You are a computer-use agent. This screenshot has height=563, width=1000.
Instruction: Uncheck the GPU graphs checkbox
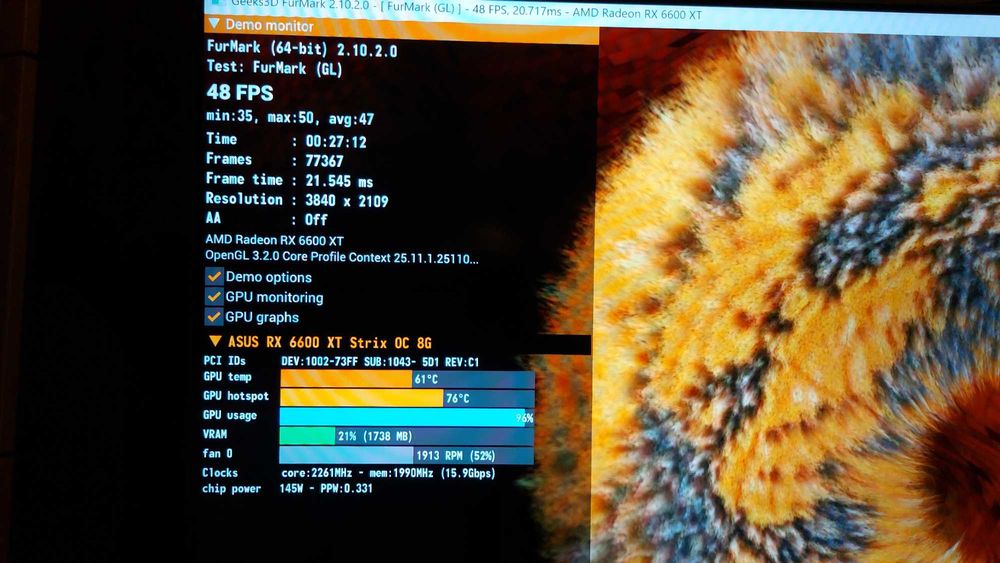pos(214,316)
